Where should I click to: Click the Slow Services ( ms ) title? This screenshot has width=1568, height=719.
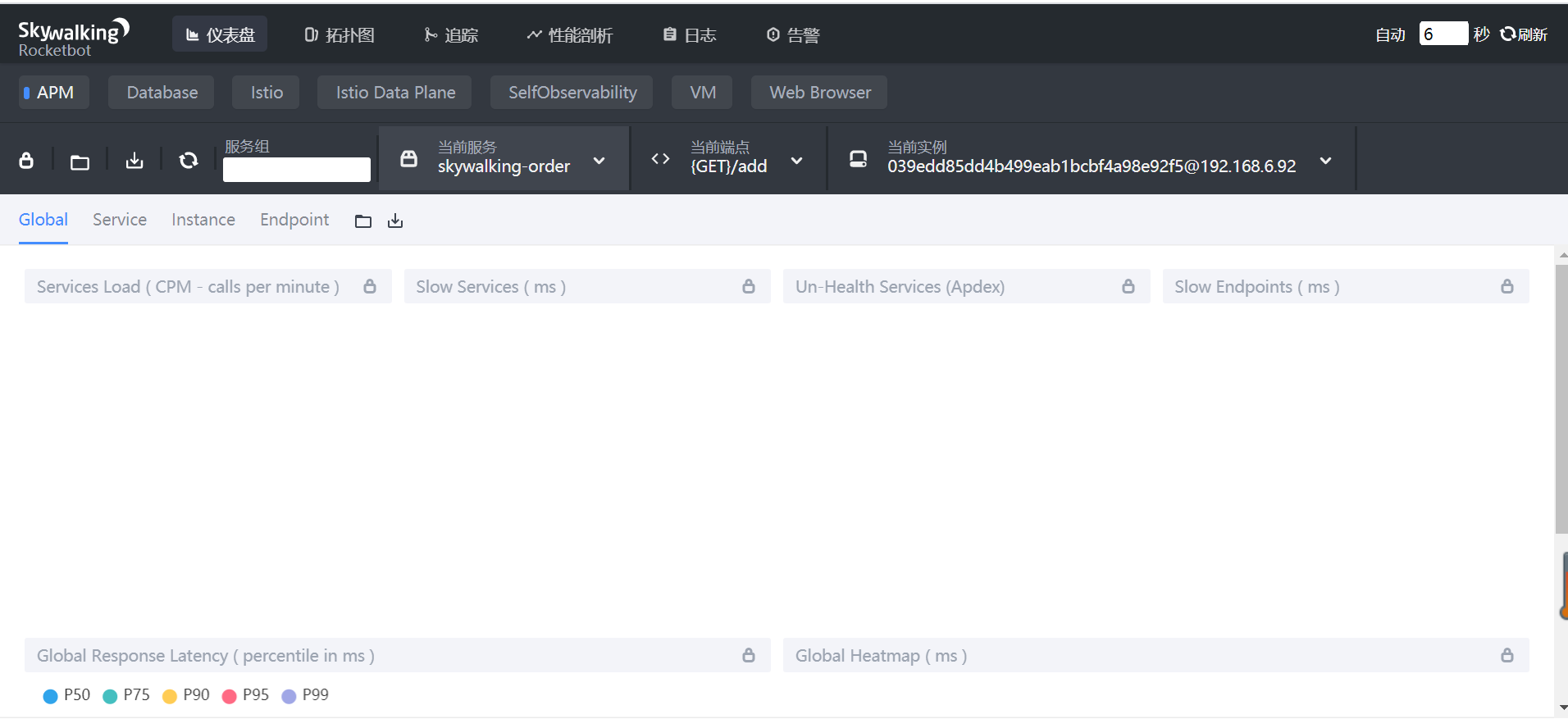(x=490, y=286)
